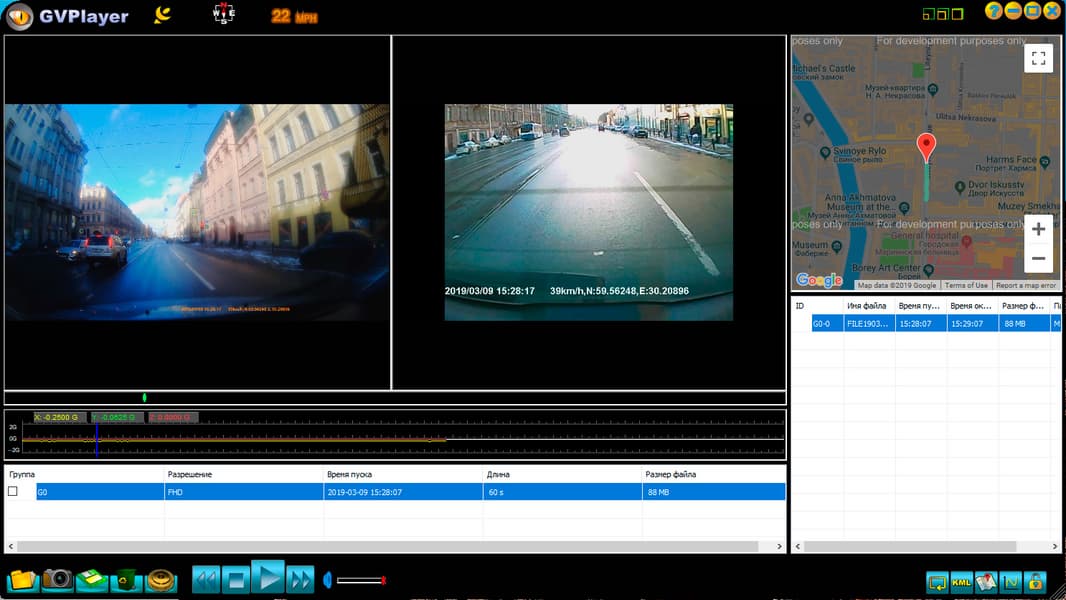Switch to the smallest video layout square

[x=928, y=15]
